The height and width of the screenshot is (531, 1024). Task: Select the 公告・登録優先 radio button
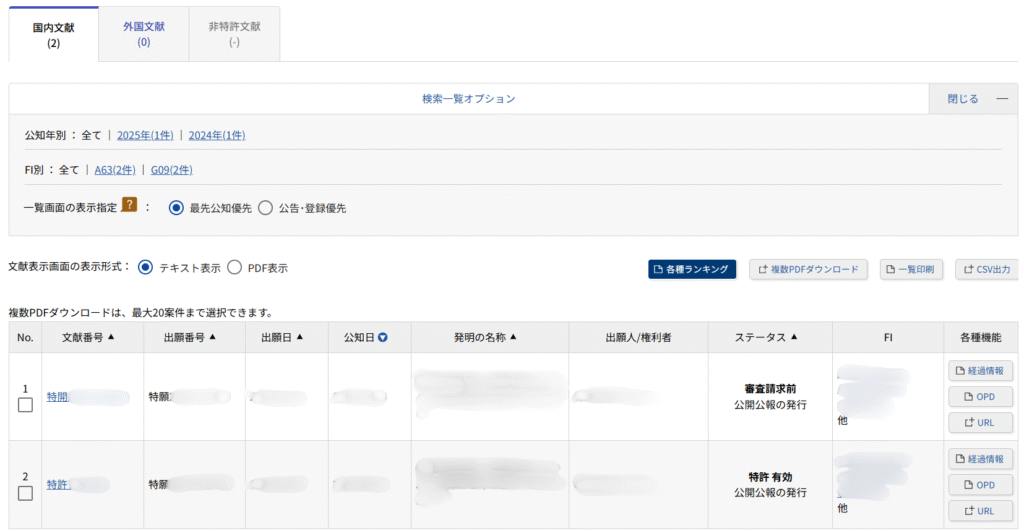265,208
